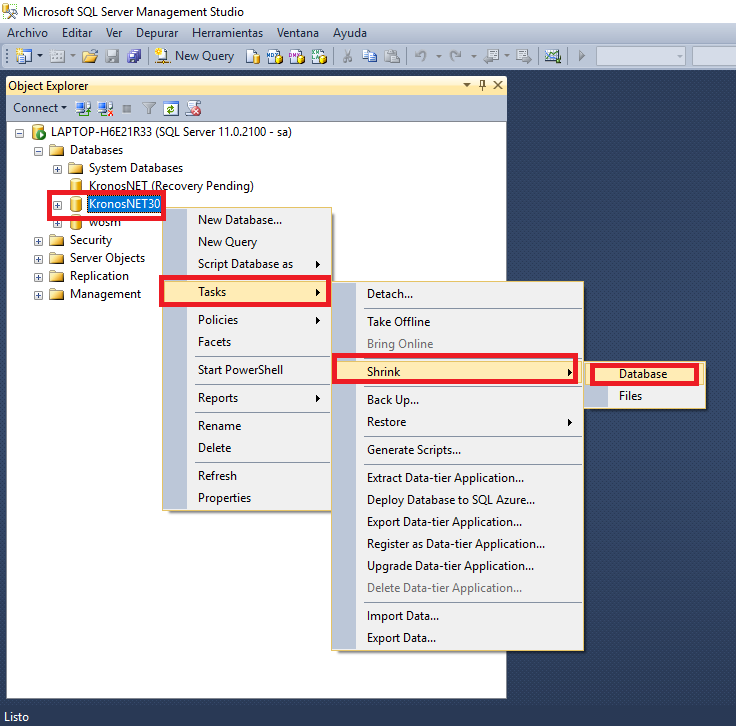Expand the System Databases folder

click(x=57, y=169)
